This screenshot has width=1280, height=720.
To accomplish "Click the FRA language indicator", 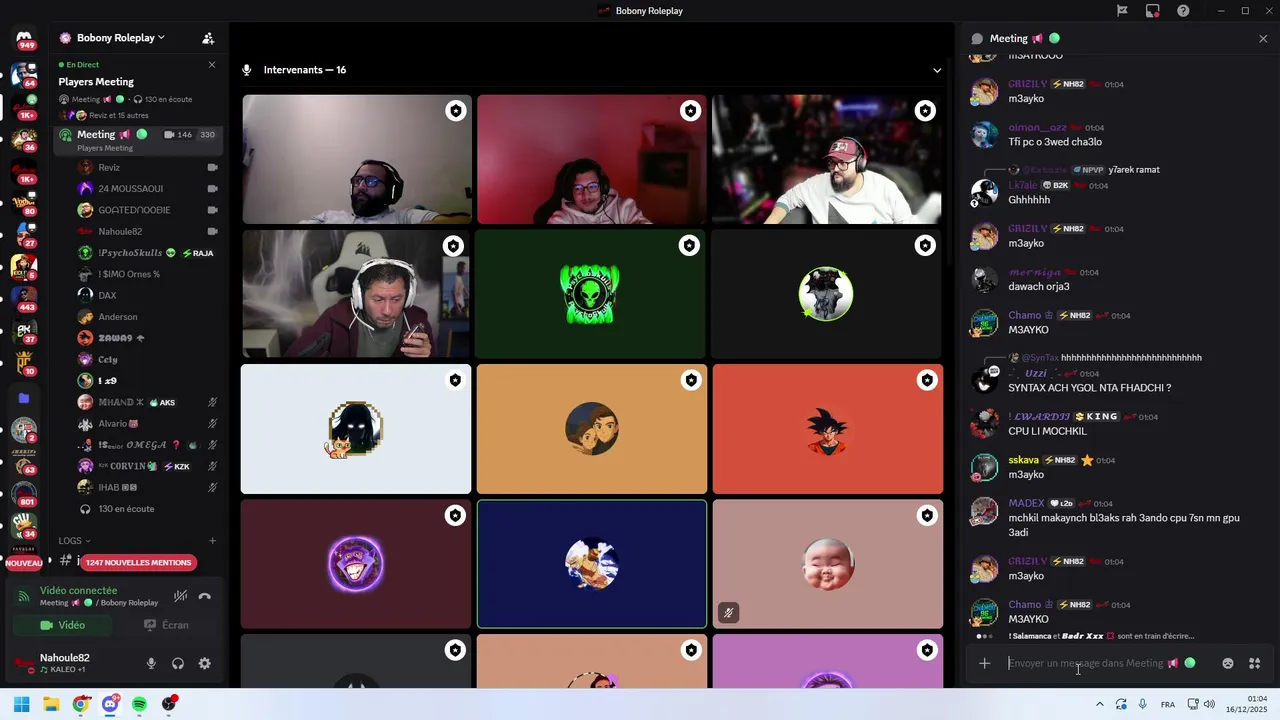I will pos(1168,704).
